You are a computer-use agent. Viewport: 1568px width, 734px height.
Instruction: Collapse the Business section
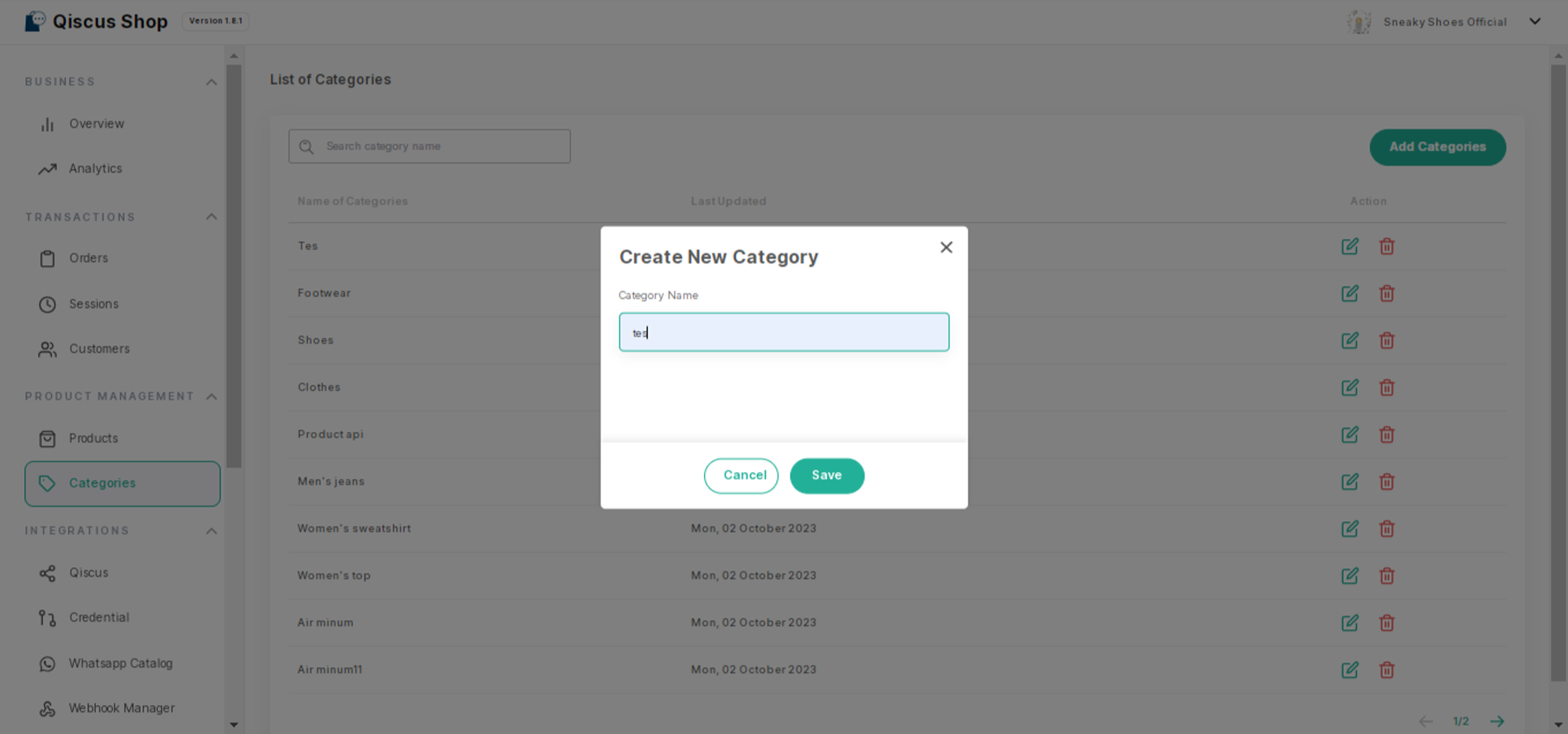click(211, 82)
